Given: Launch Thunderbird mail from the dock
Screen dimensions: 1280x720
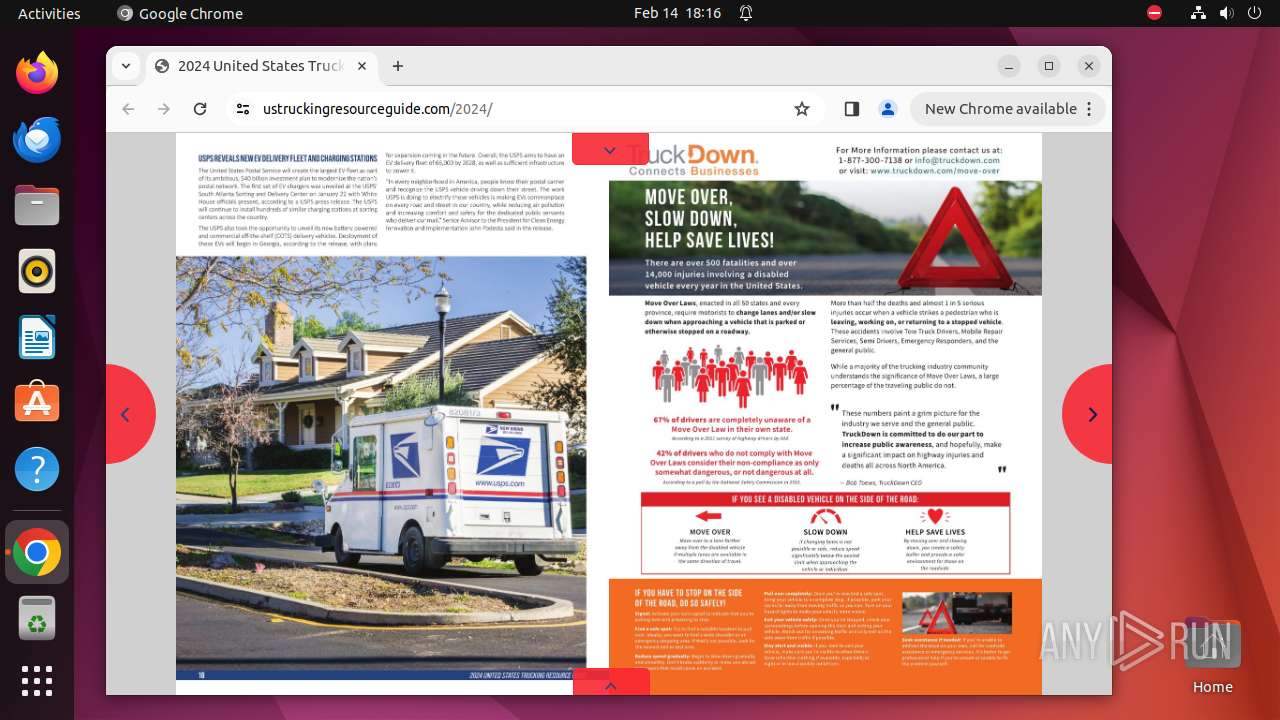Looking at the screenshot, I should tap(37, 139).
